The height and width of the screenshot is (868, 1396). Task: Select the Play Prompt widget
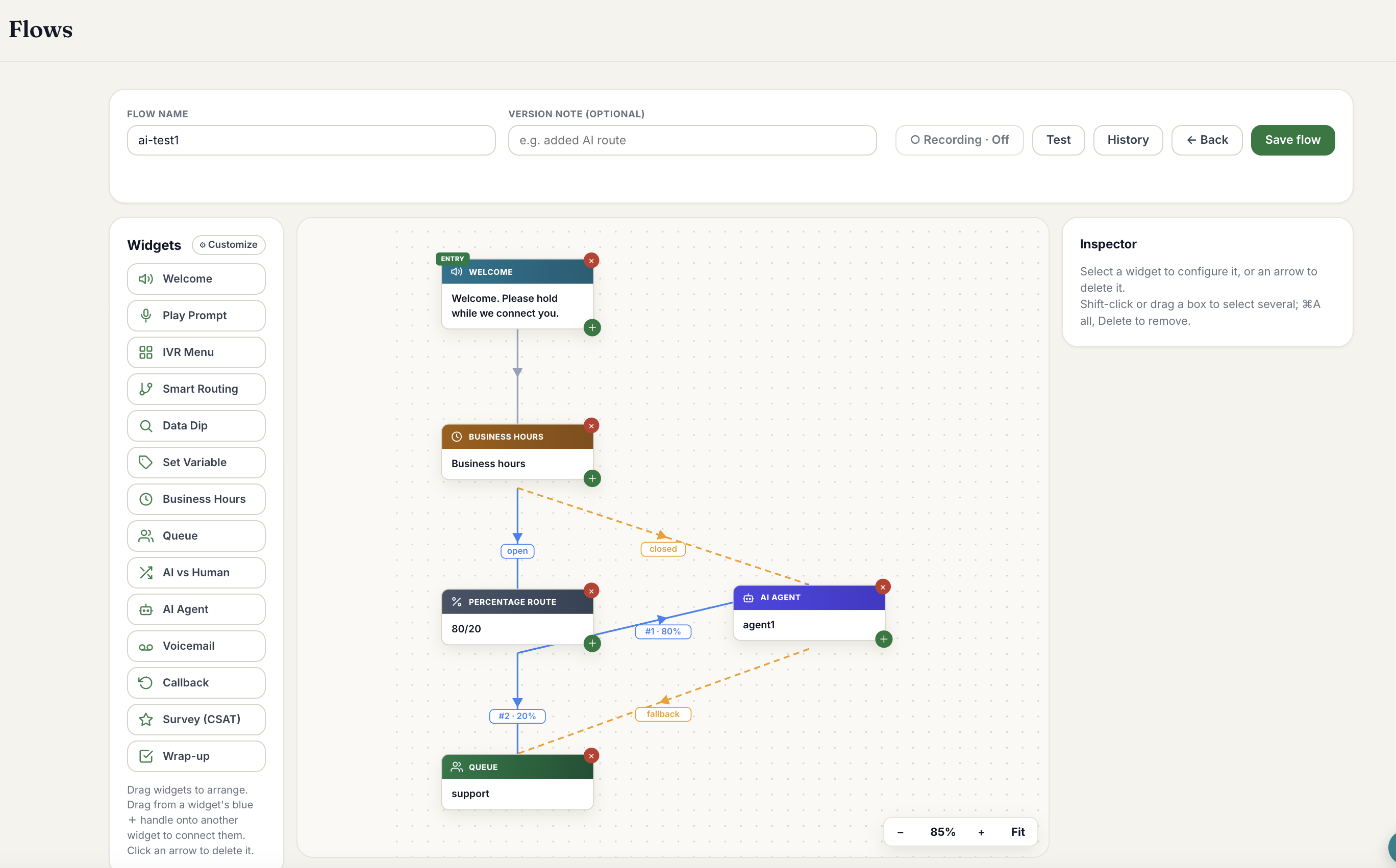[196, 316]
